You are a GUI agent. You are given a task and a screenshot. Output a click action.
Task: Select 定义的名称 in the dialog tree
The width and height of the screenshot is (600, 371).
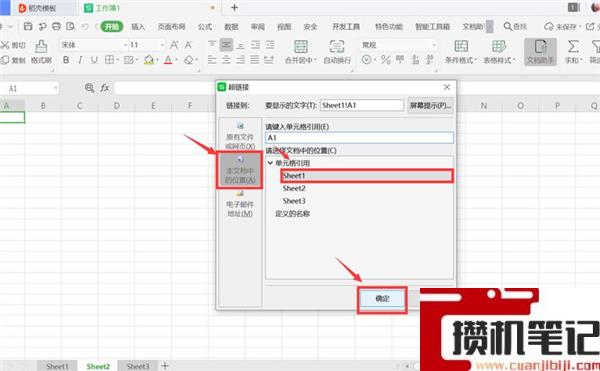click(x=292, y=213)
